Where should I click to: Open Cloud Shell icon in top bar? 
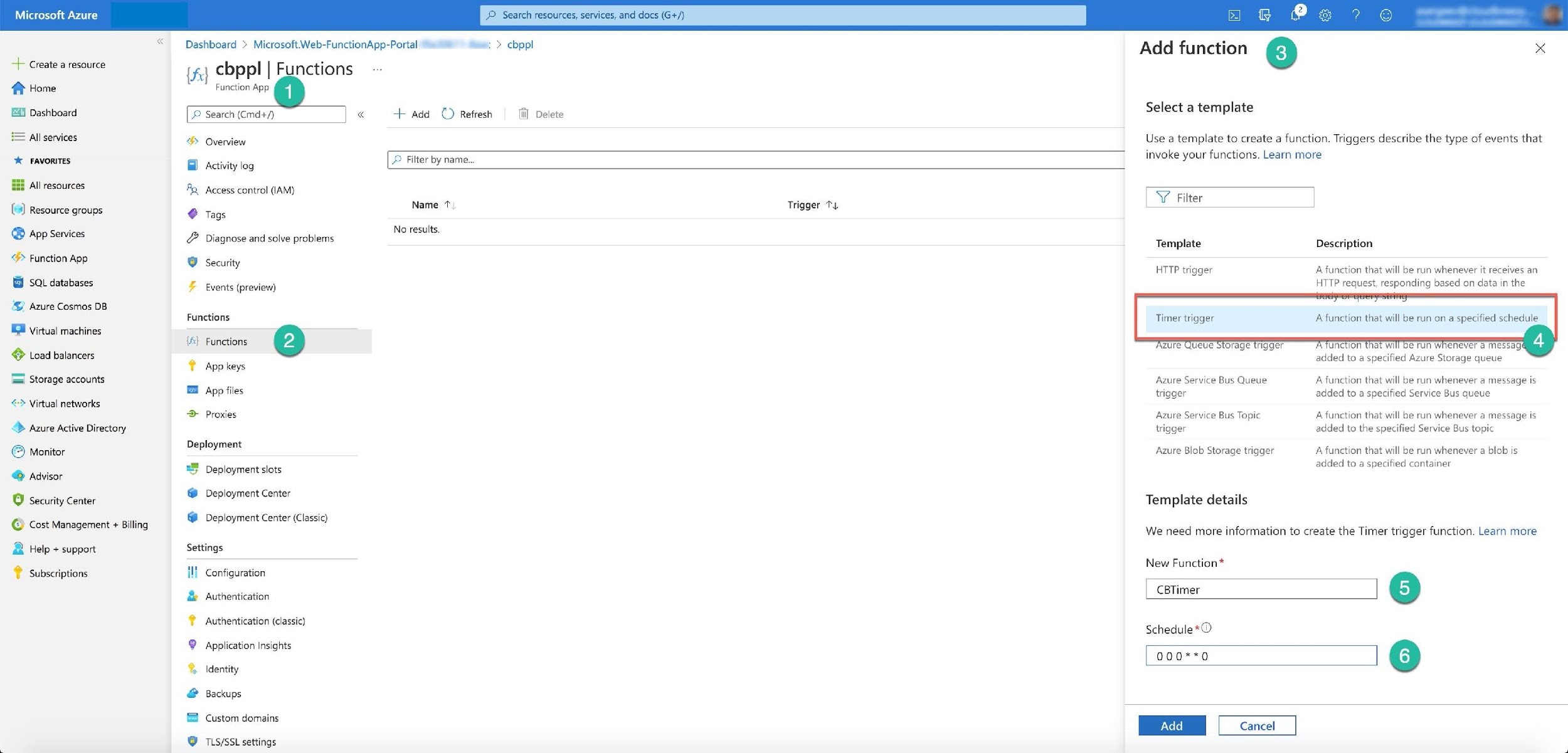[1234, 15]
